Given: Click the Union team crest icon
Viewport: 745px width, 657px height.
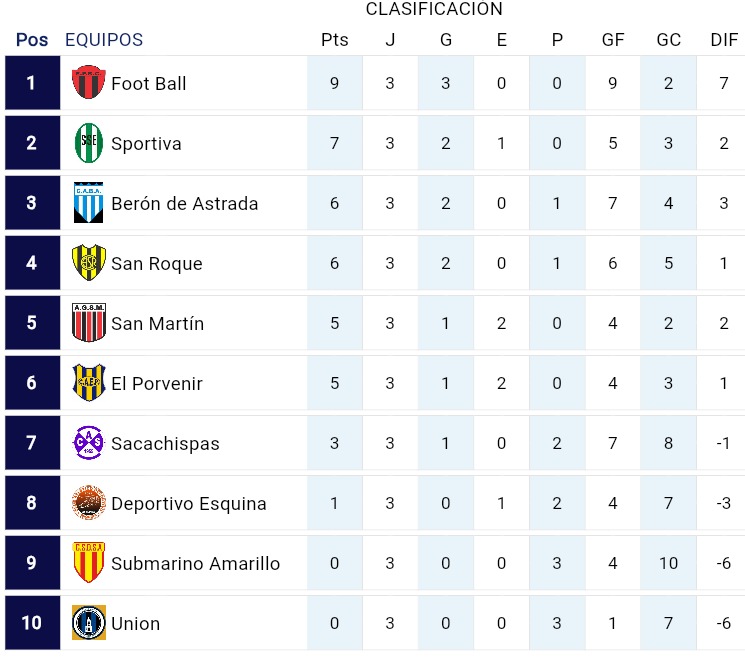Looking at the screenshot, I should pos(89,623).
